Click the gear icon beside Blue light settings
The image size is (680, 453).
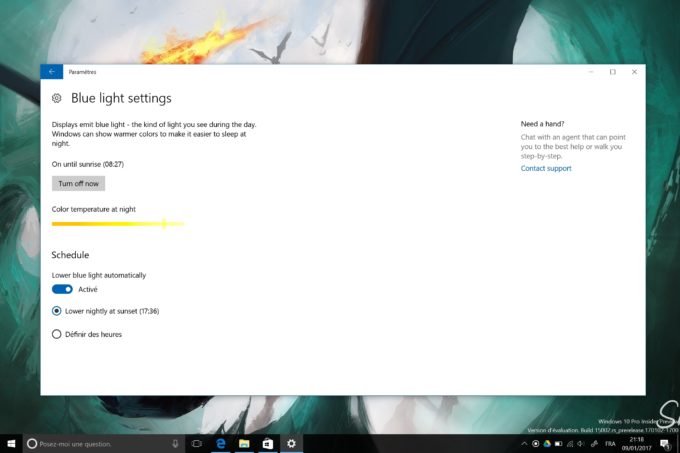point(57,98)
